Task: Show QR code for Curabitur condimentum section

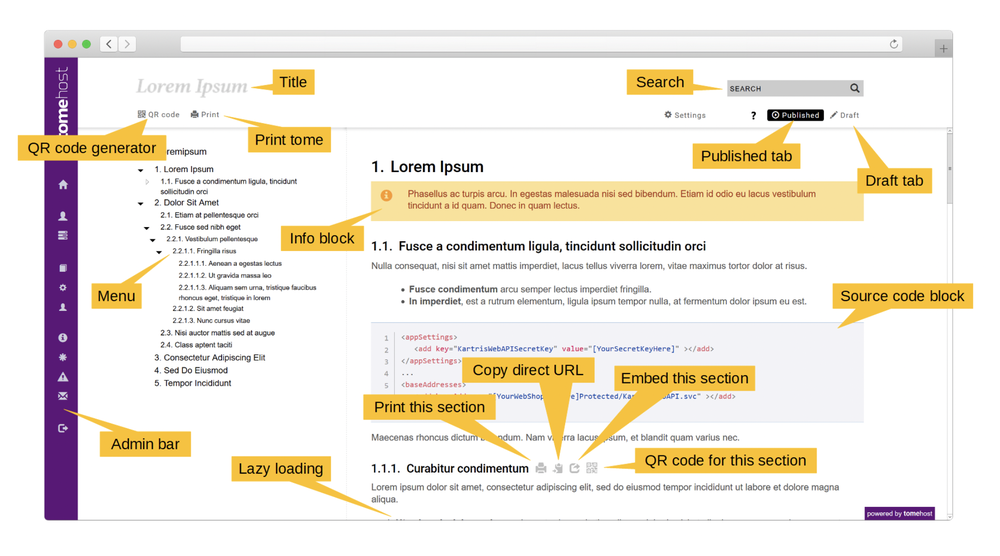Action: pyautogui.click(x=592, y=468)
